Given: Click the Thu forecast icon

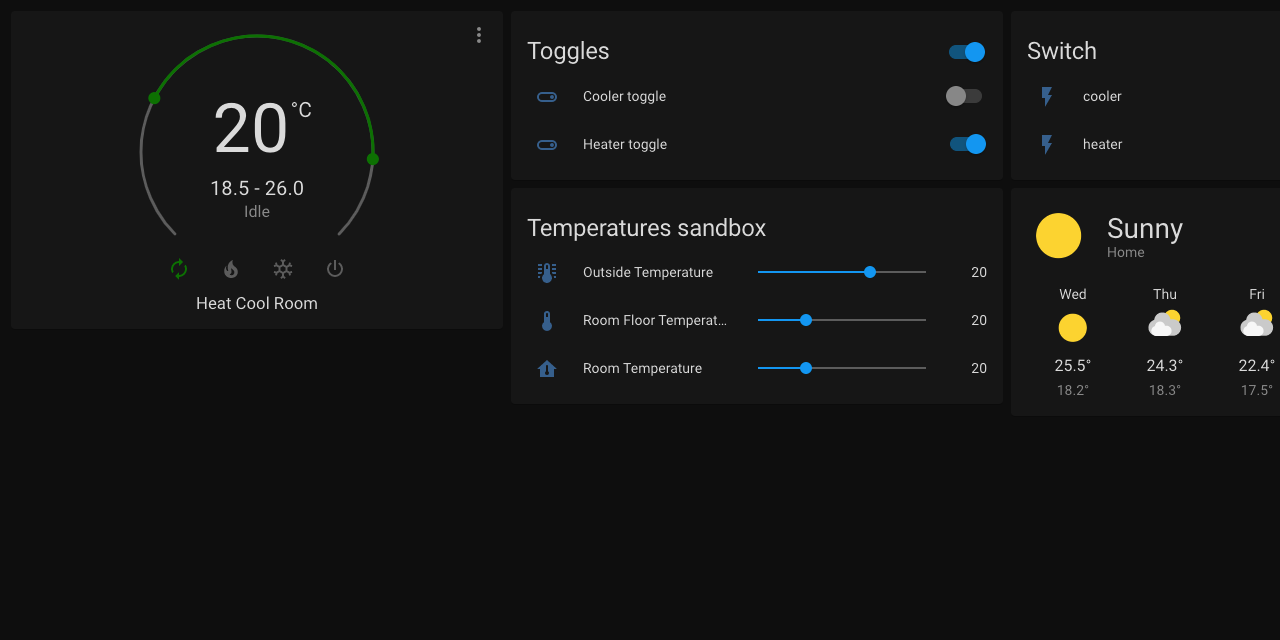Looking at the screenshot, I should pos(1165,325).
